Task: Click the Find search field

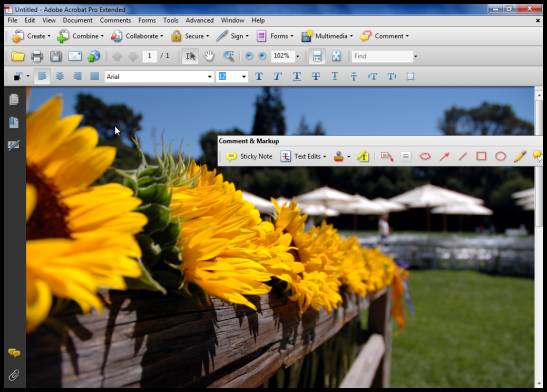Action: [x=382, y=56]
